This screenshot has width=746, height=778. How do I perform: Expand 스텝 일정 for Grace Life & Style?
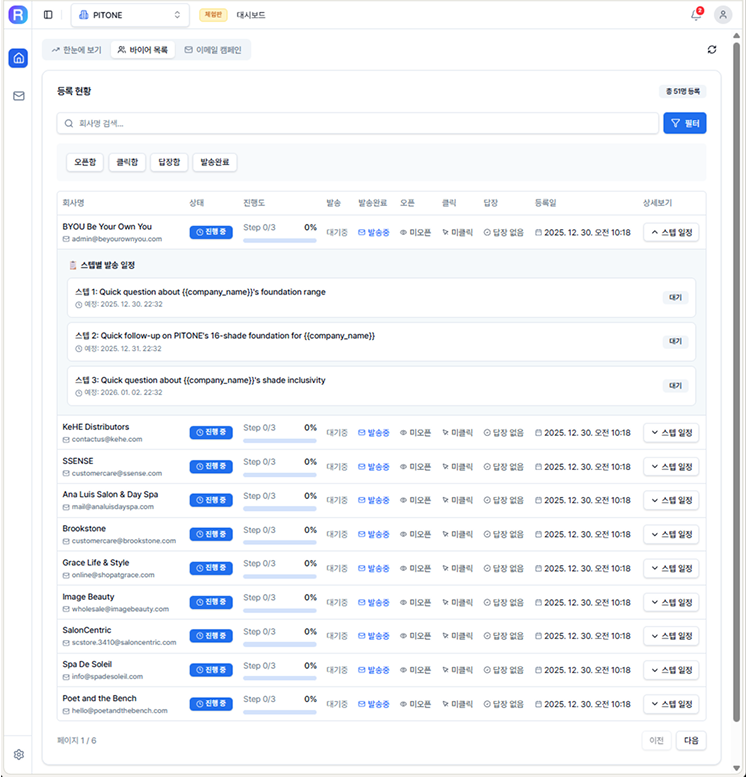pyautogui.click(x=671, y=568)
